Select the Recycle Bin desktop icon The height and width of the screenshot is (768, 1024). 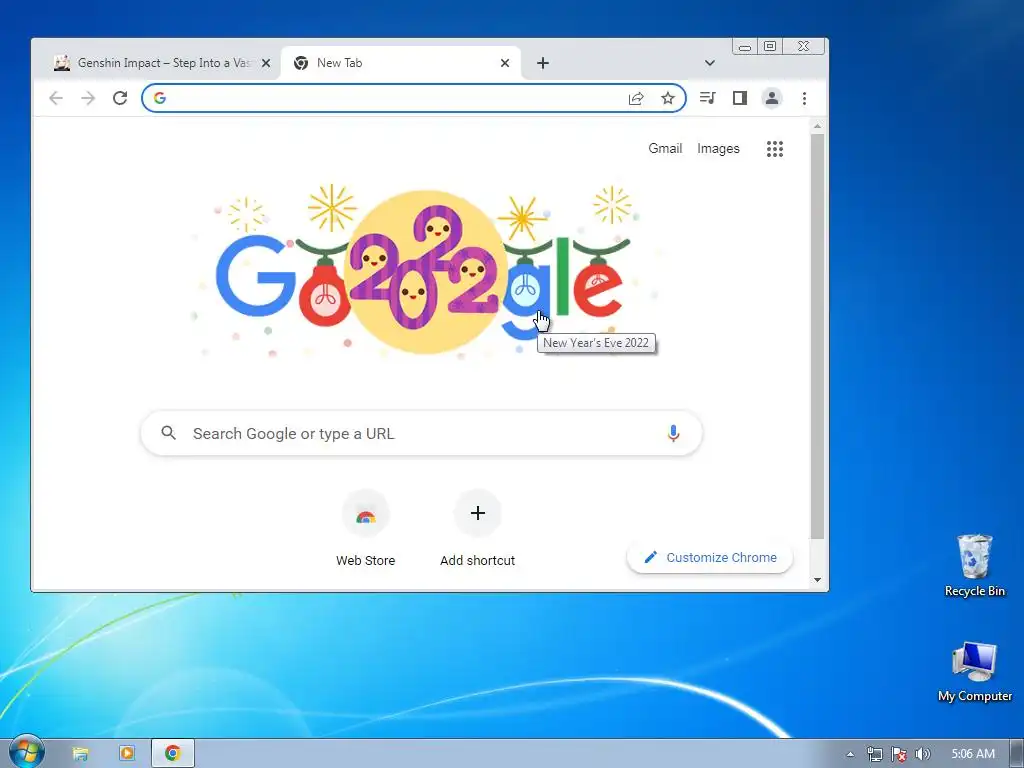[x=974, y=566]
